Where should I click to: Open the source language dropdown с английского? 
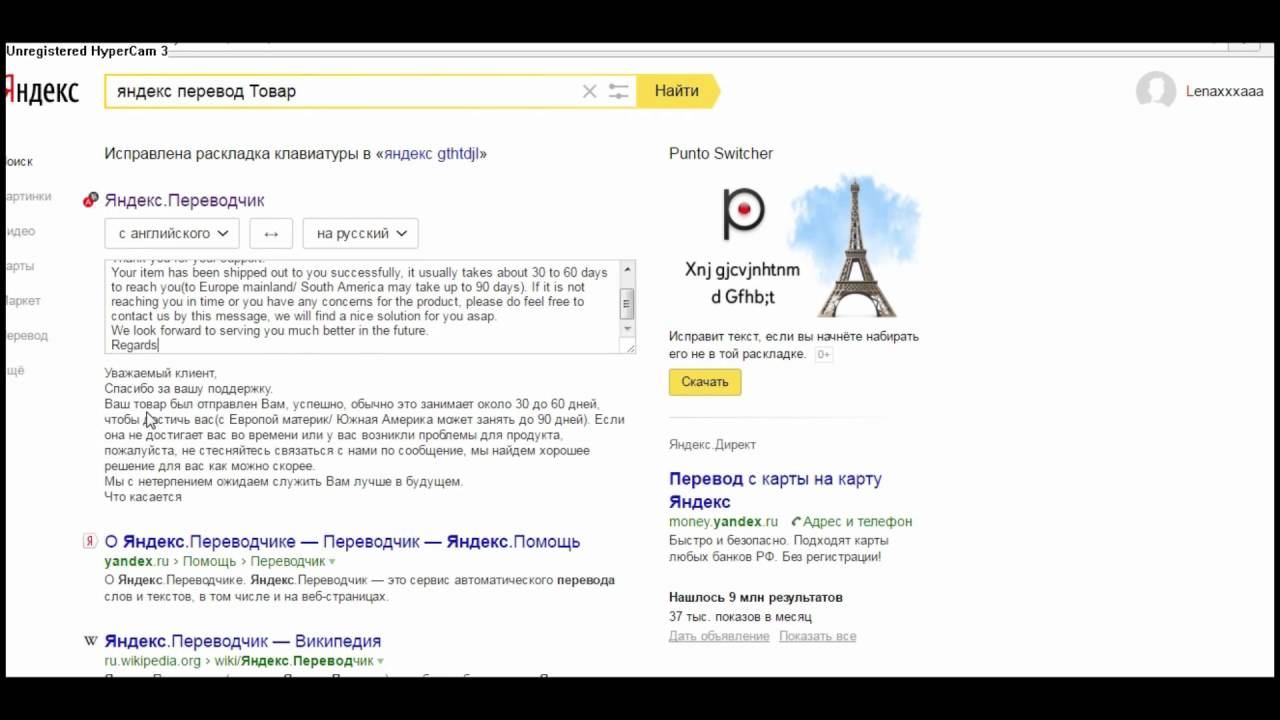pyautogui.click(x=172, y=233)
